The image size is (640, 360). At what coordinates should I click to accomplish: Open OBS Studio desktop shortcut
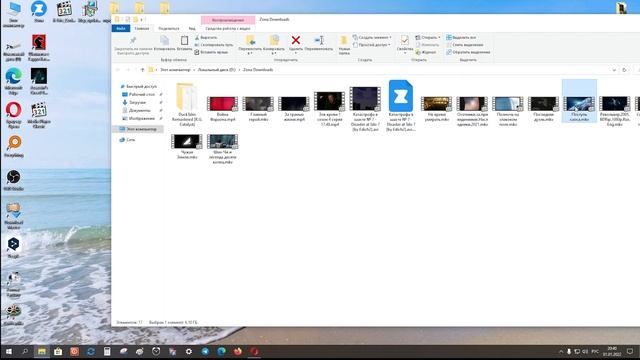pos(13,180)
